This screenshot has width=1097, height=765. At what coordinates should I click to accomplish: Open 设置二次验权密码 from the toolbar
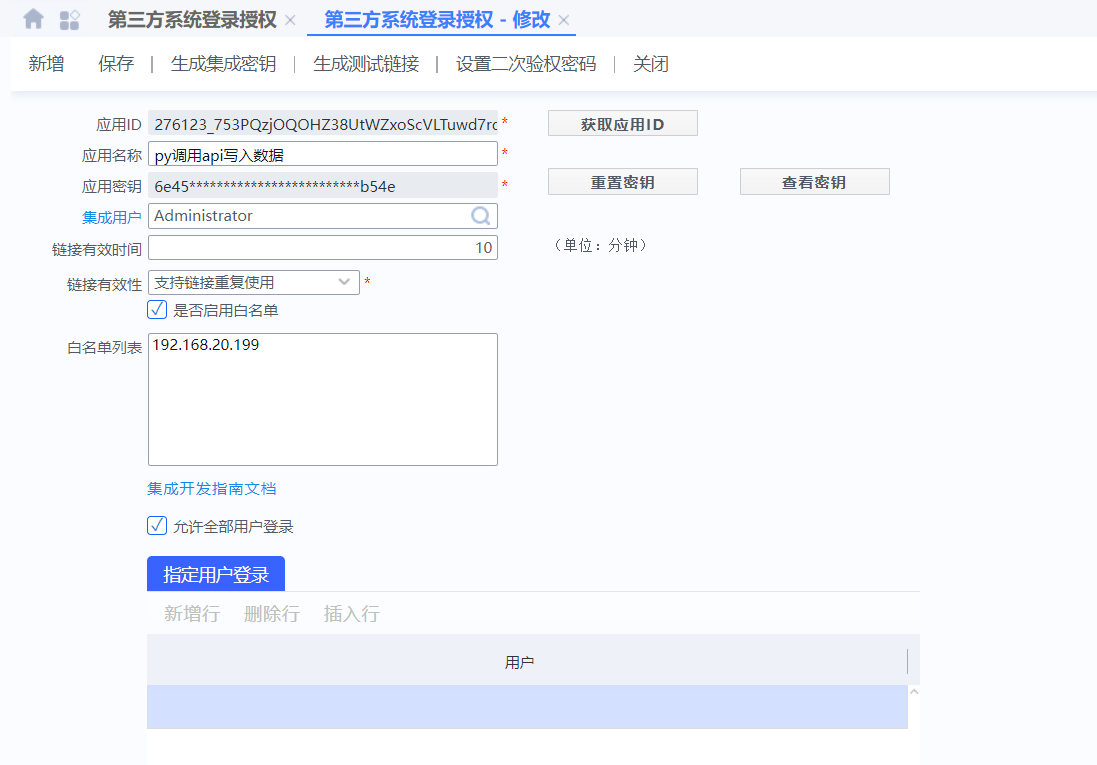click(x=526, y=64)
